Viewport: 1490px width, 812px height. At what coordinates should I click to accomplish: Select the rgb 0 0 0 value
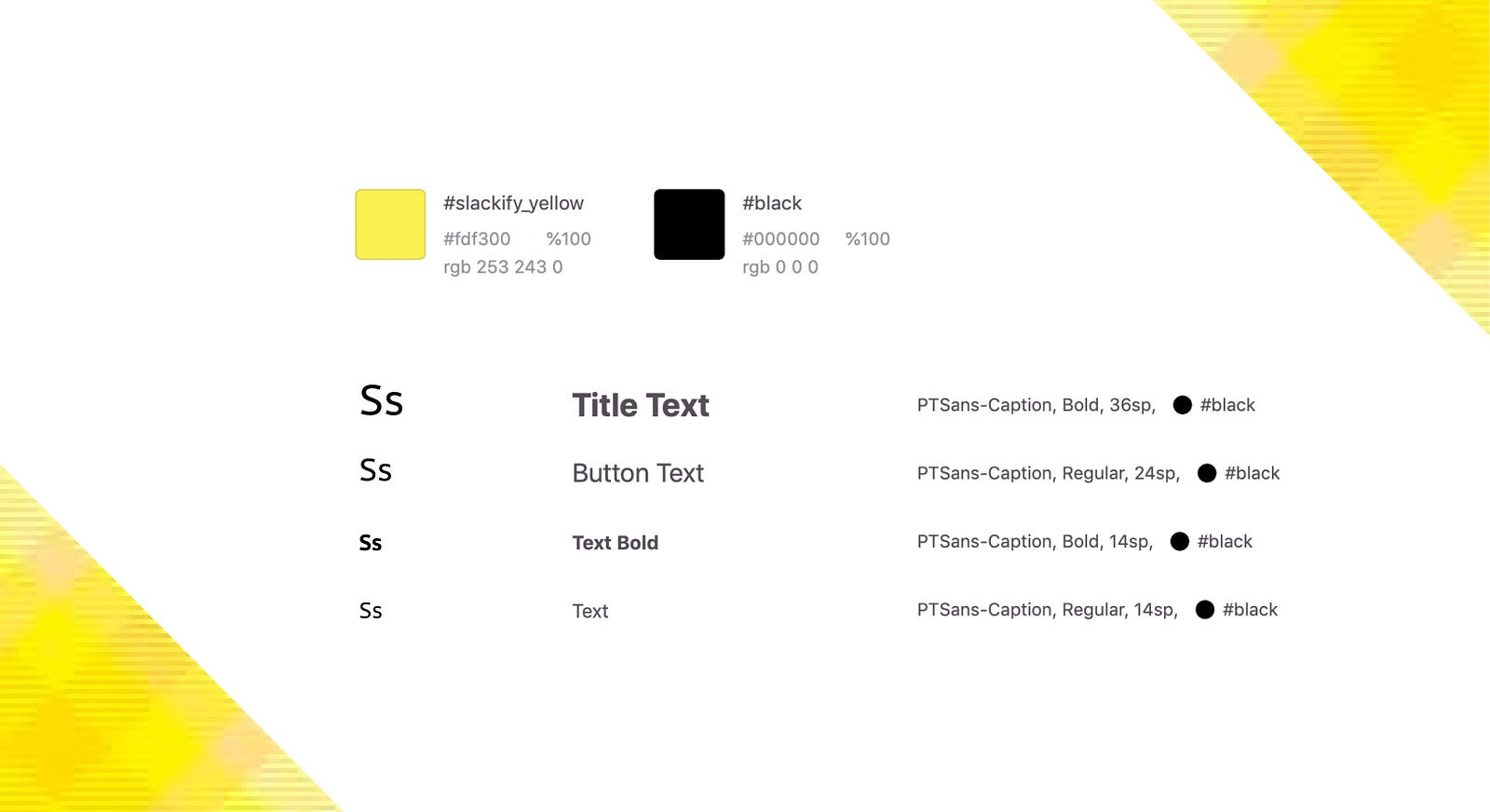point(780,267)
